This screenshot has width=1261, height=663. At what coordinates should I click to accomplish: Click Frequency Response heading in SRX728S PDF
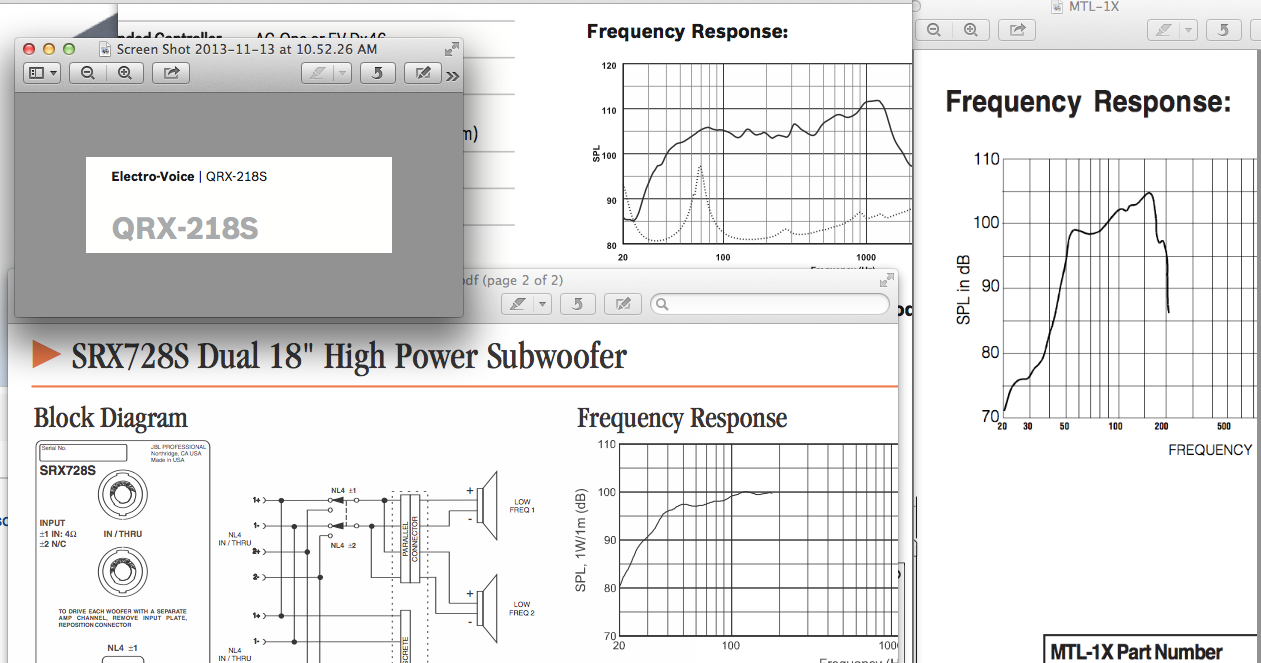tap(682, 418)
